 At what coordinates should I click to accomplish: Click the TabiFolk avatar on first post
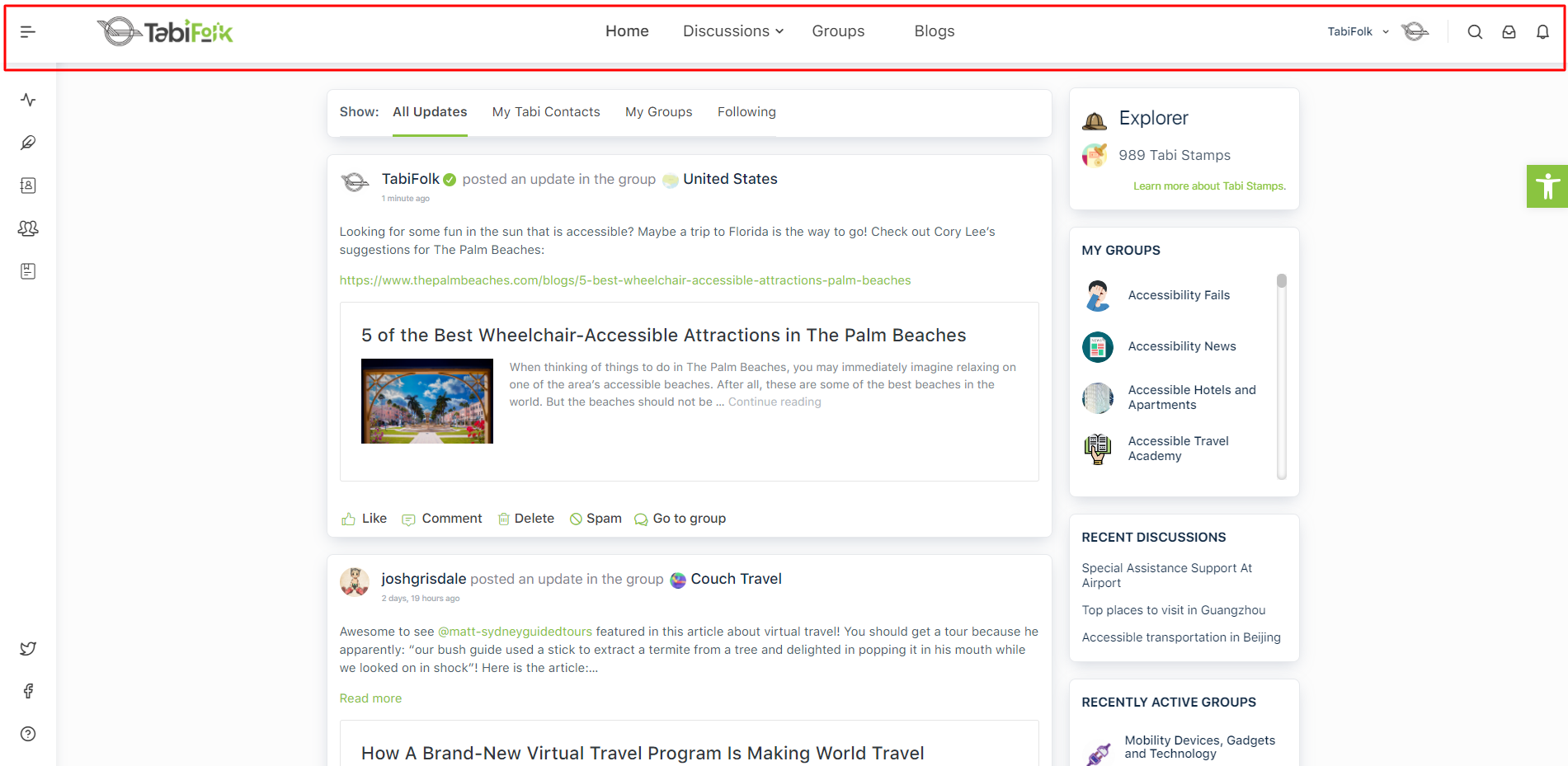coord(355,182)
